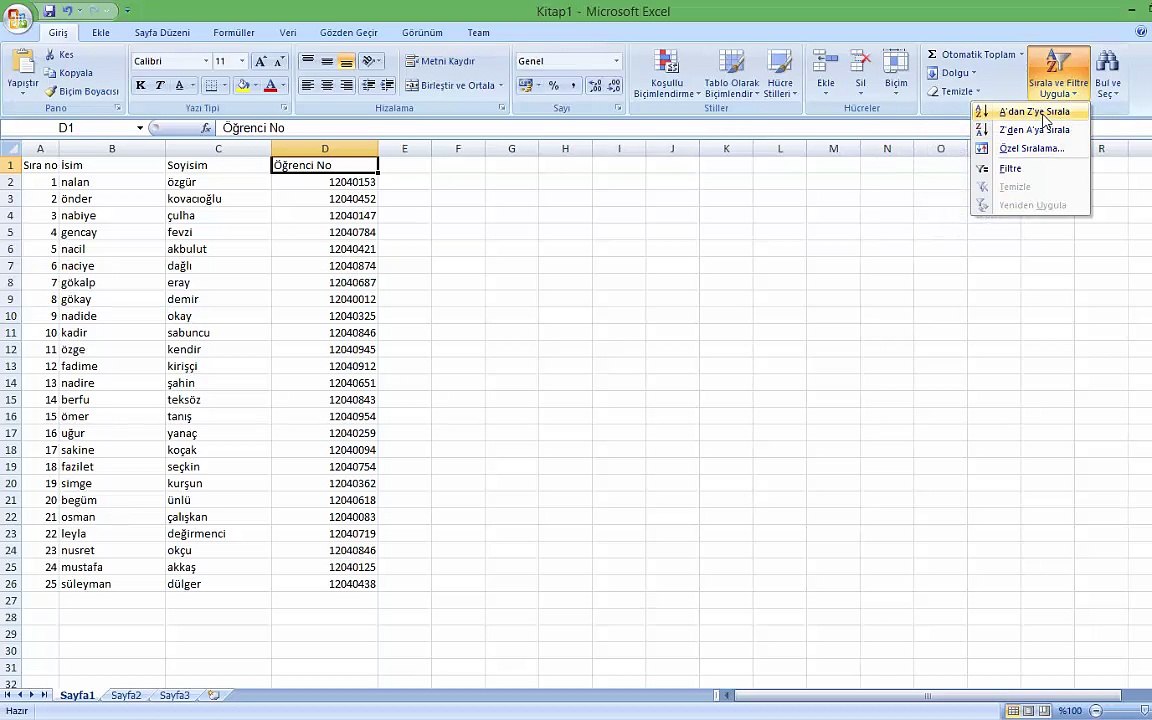Undo the last action in quick access toolbar
This screenshot has height=720, width=1152.
coord(68,11)
